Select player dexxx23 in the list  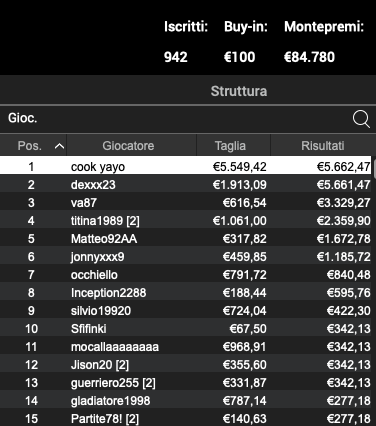pos(185,184)
